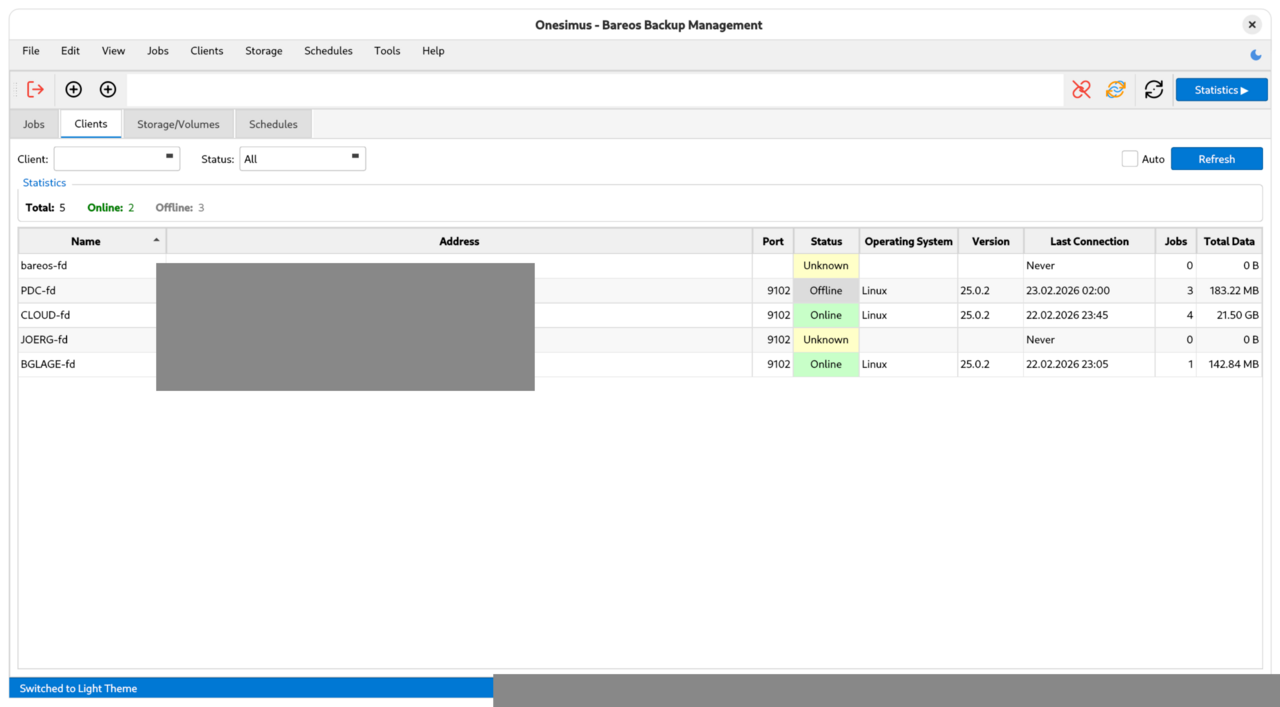Click the right circled-plus toolbar icon

coord(108,90)
